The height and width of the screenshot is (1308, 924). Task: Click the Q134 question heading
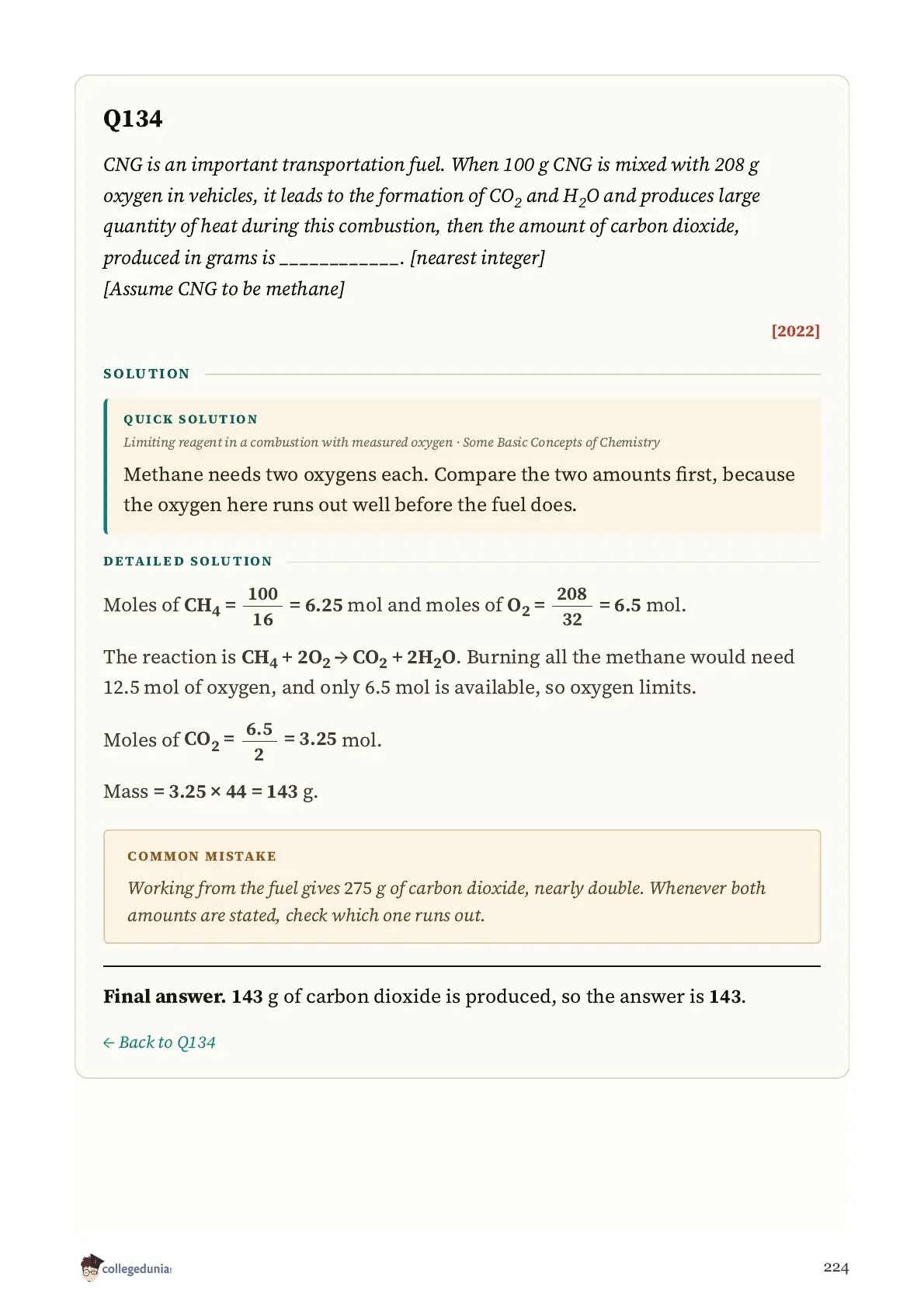coord(133,119)
